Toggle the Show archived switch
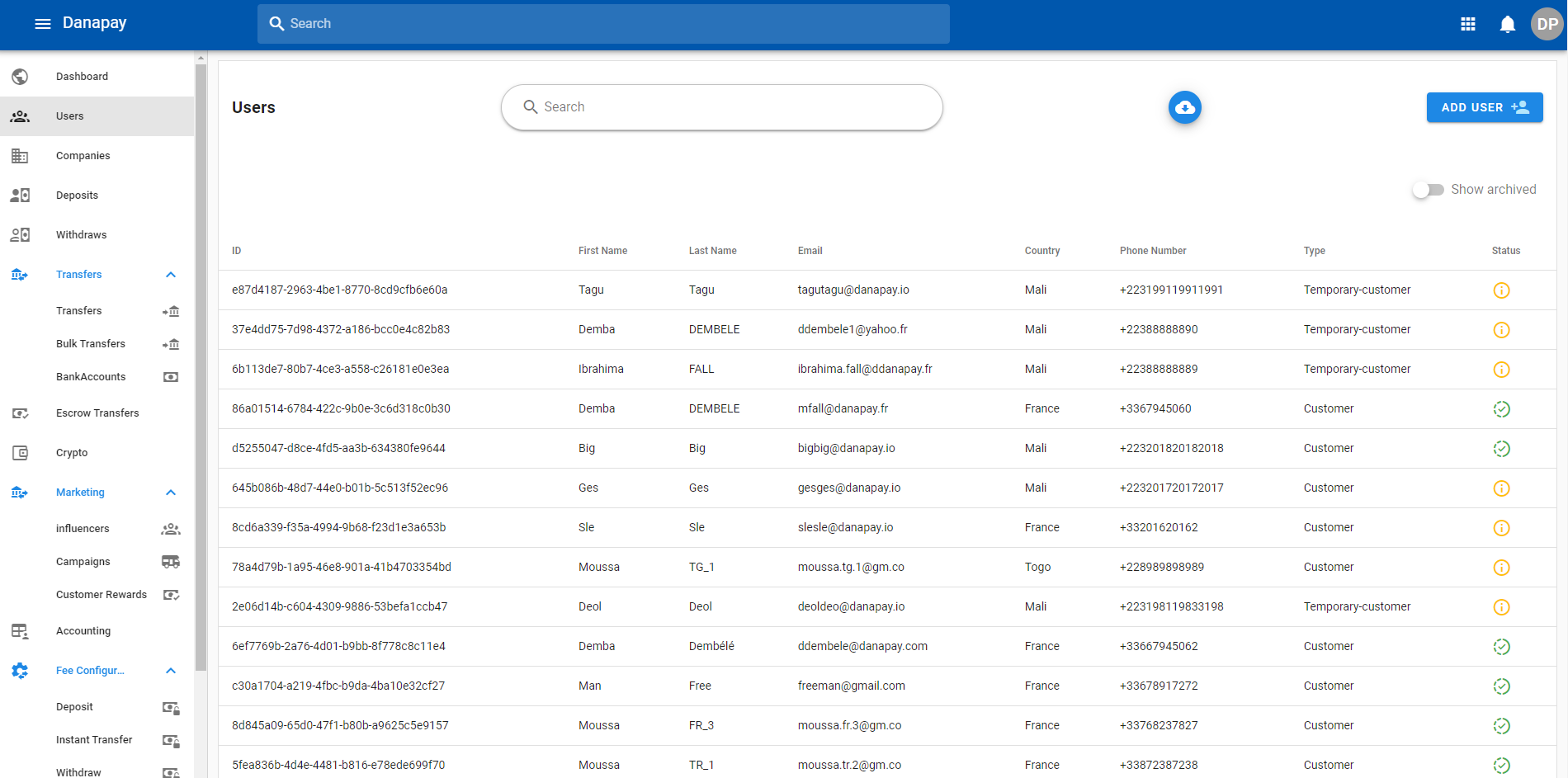Screen dimensions: 1568x778 click(x=1428, y=190)
